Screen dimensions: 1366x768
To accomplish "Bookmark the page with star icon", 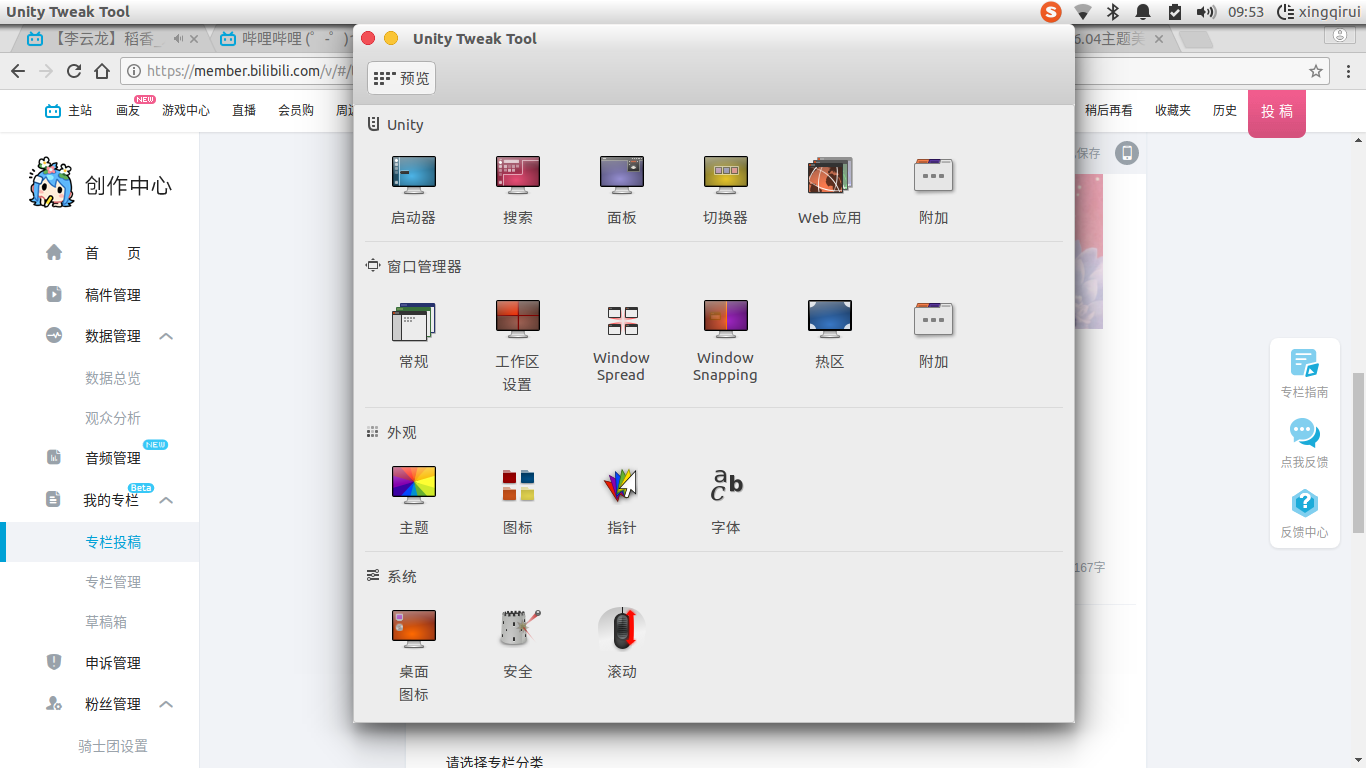I will [1316, 71].
